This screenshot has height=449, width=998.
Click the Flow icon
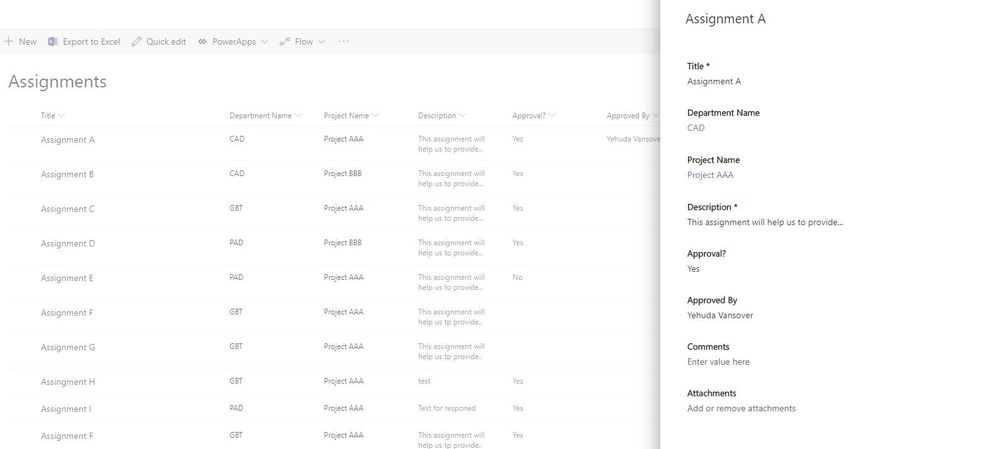coord(285,41)
